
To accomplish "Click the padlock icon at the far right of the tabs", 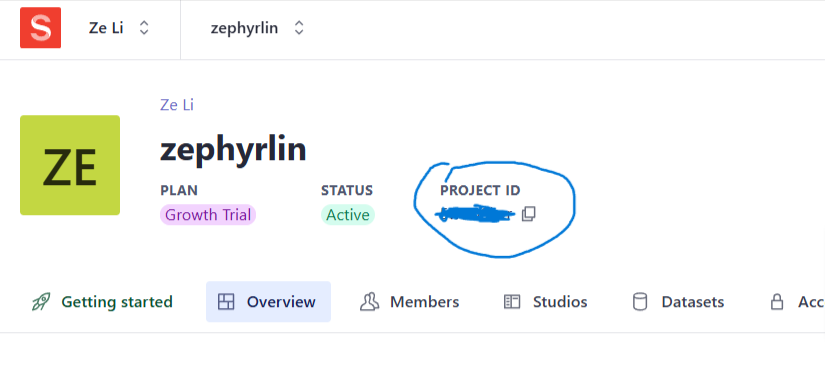I will [777, 302].
